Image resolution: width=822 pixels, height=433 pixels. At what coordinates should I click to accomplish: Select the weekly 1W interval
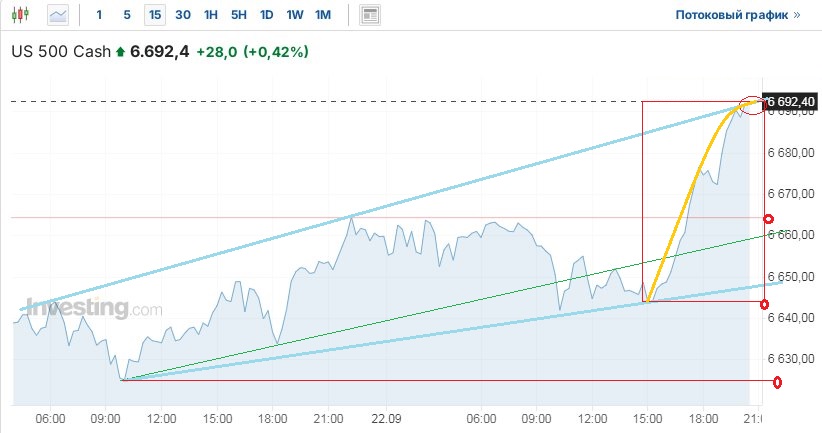(294, 15)
